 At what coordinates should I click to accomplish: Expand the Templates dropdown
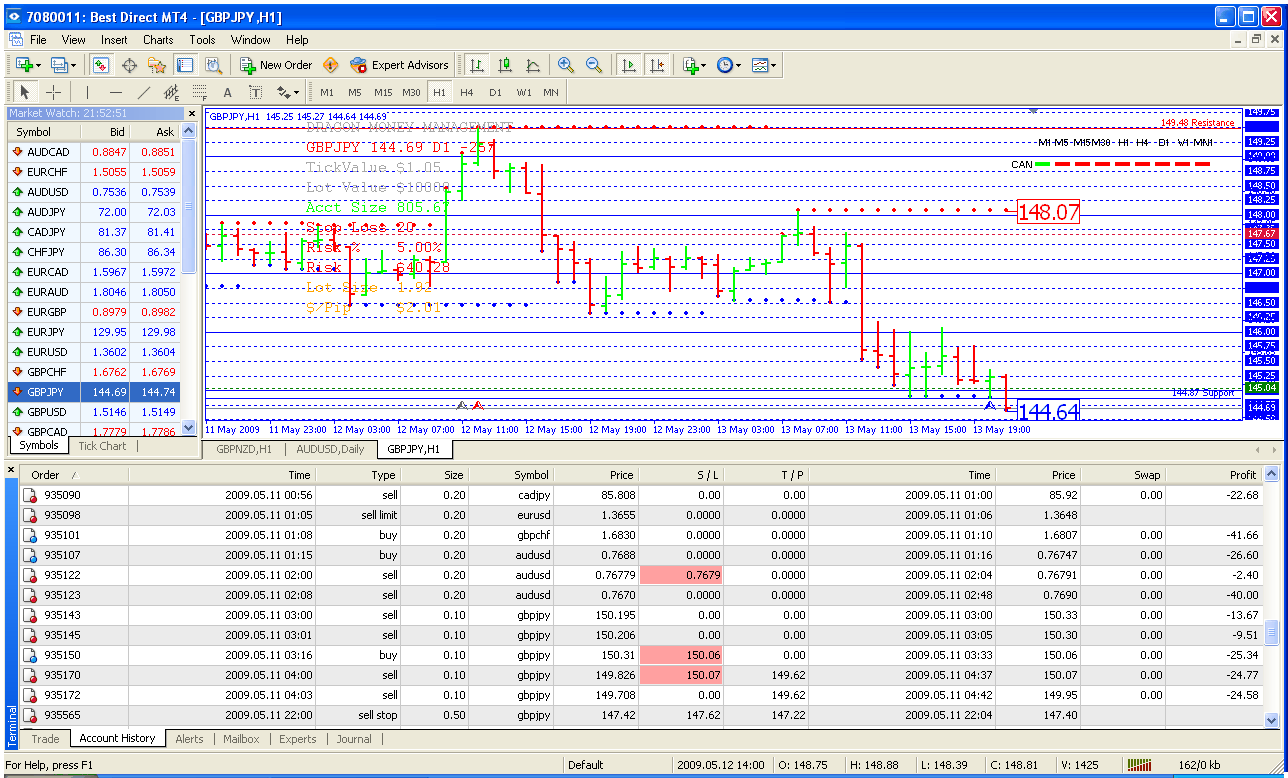point(763,65)
